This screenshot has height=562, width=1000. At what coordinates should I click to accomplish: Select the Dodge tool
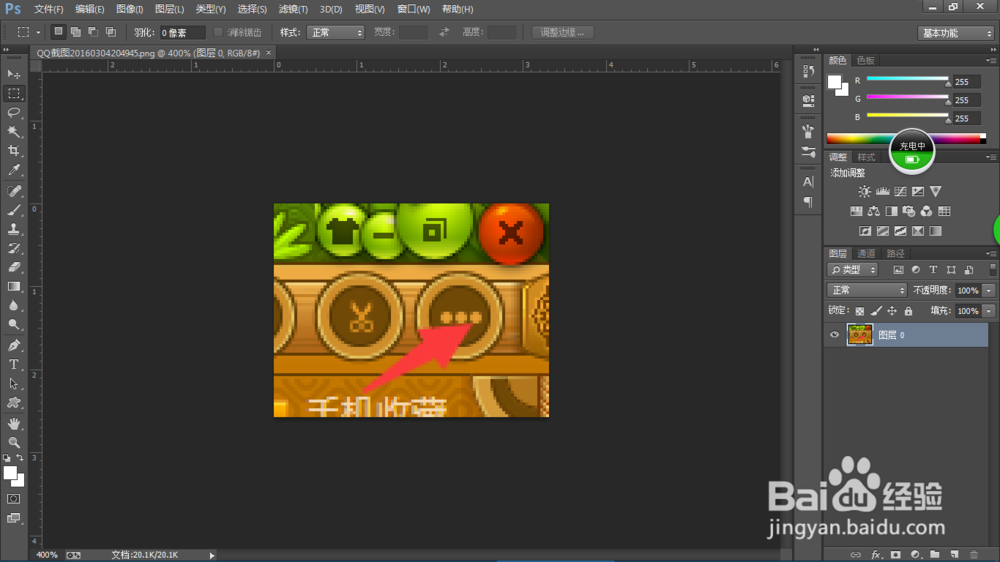(x=13, y=325)
